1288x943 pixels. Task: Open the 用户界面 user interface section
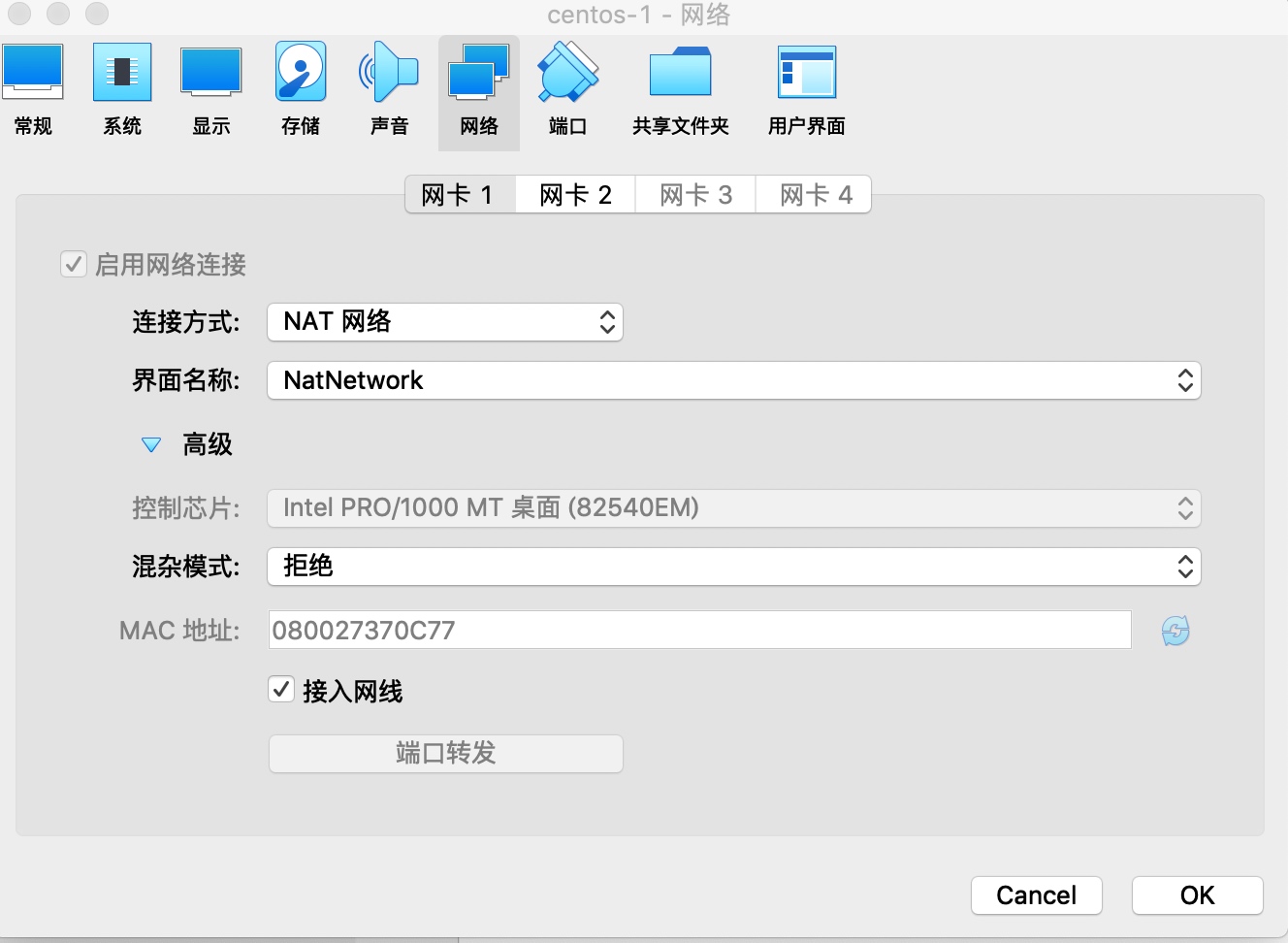[806, 89]
